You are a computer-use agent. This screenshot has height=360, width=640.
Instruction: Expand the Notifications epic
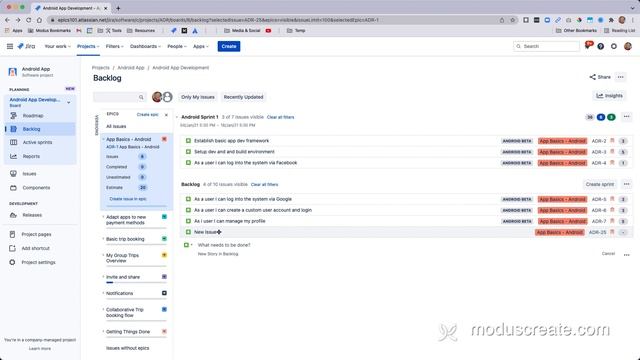click(x=103, y=293)
